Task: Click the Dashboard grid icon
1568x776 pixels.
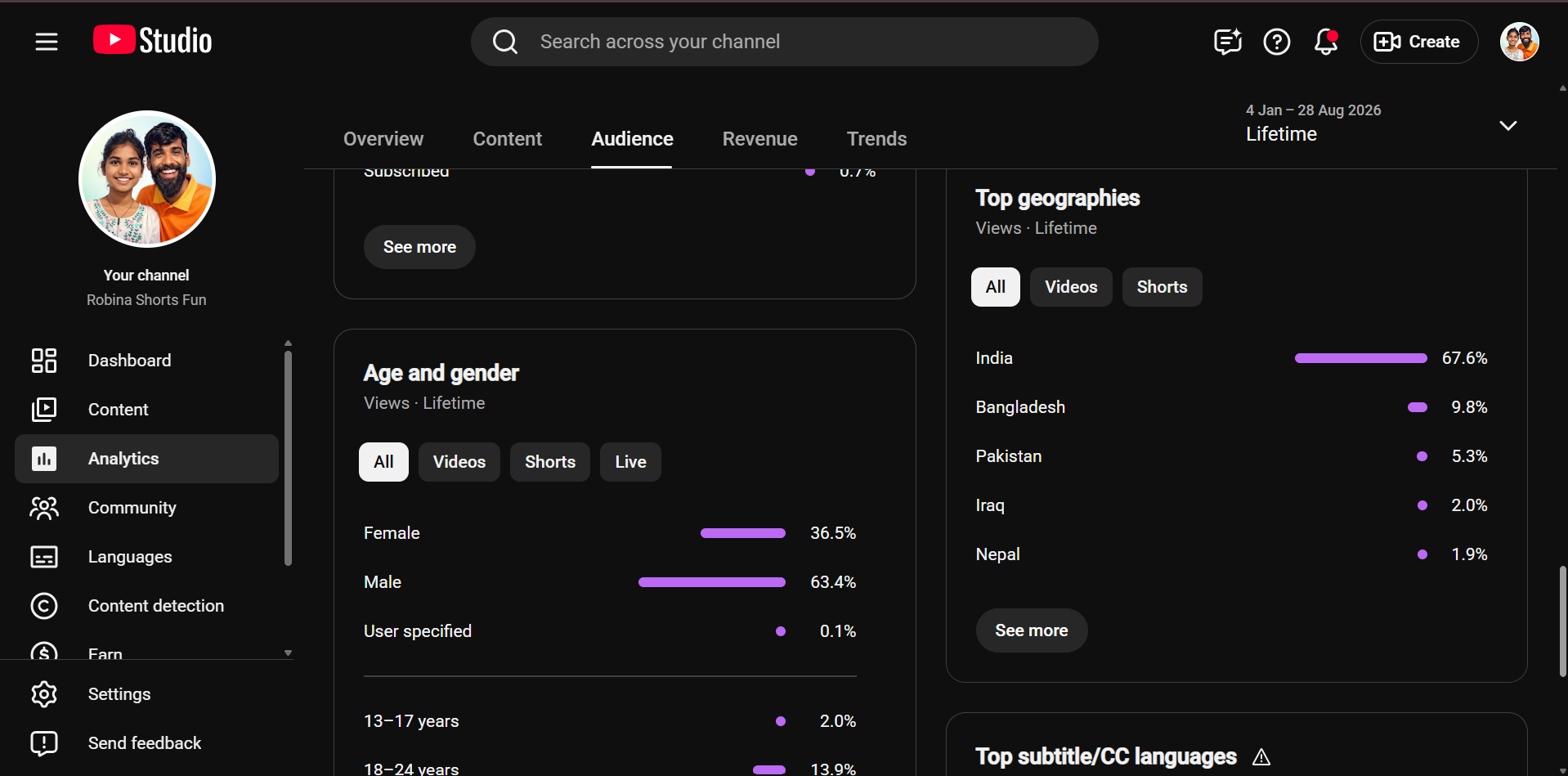Action: (44, 361)
